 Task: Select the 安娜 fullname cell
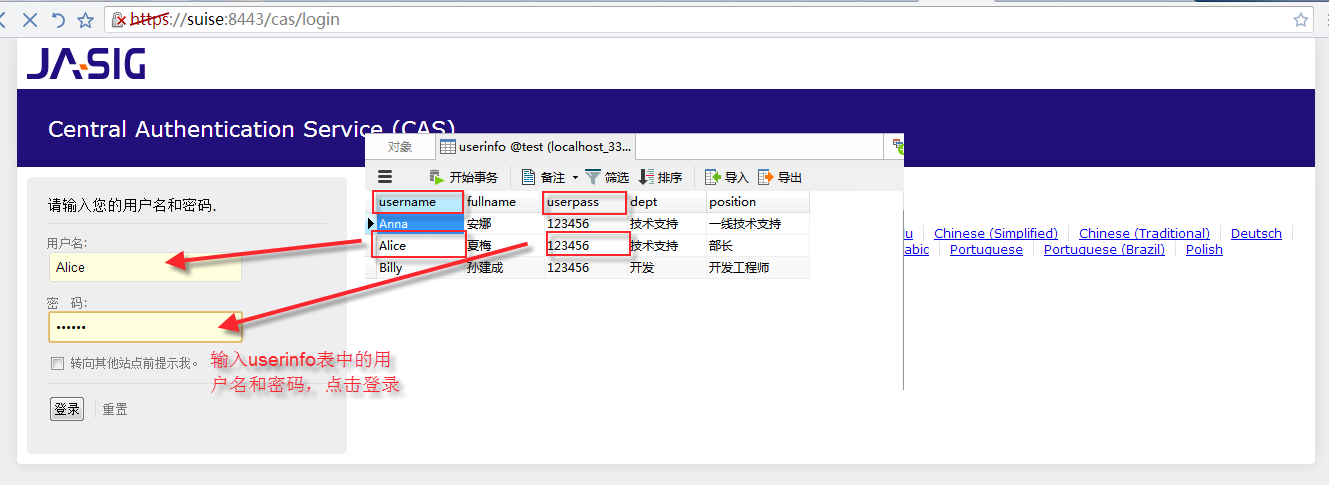point(504,223)
